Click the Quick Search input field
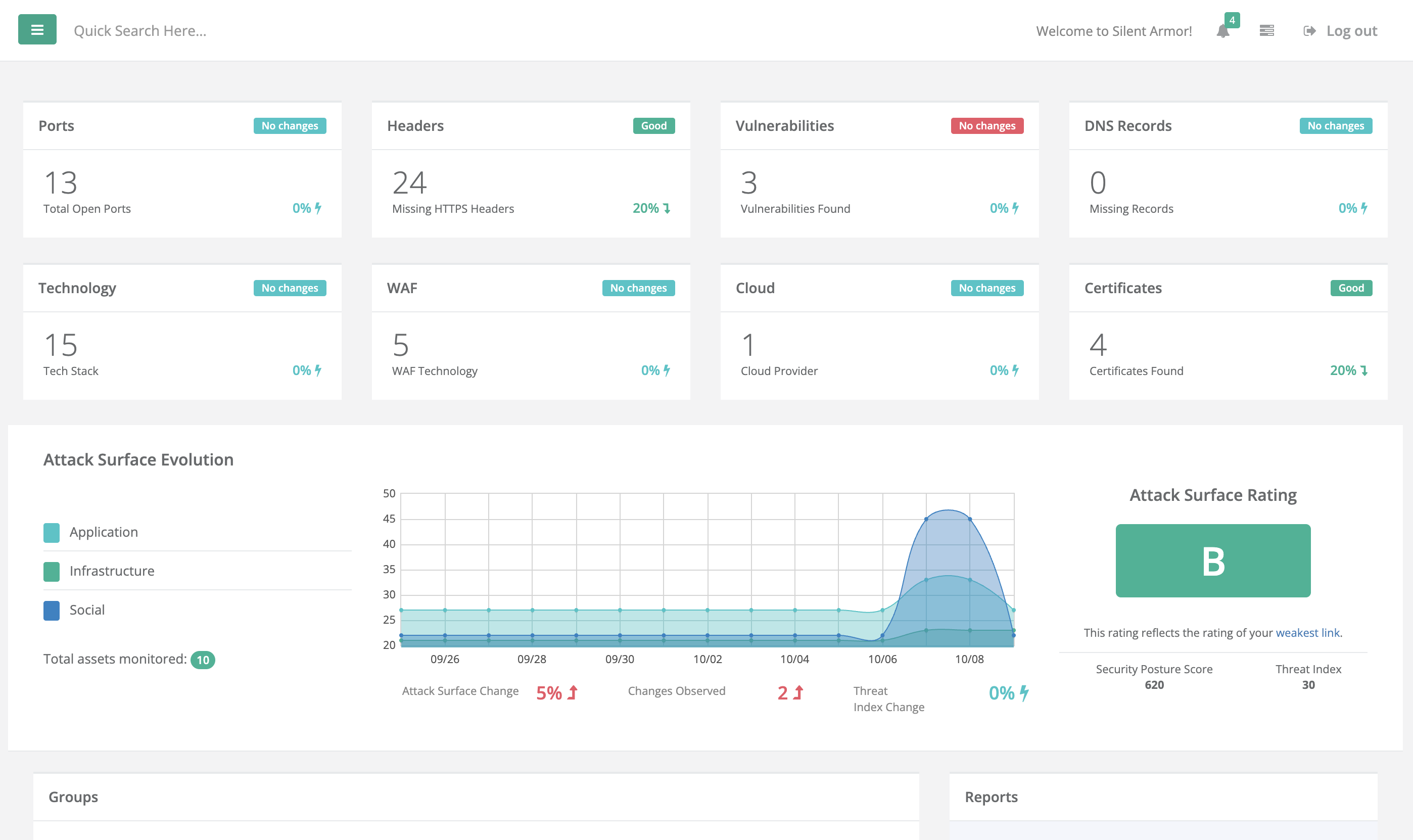This screenshot has height=840, width=1413. (141, 30)
